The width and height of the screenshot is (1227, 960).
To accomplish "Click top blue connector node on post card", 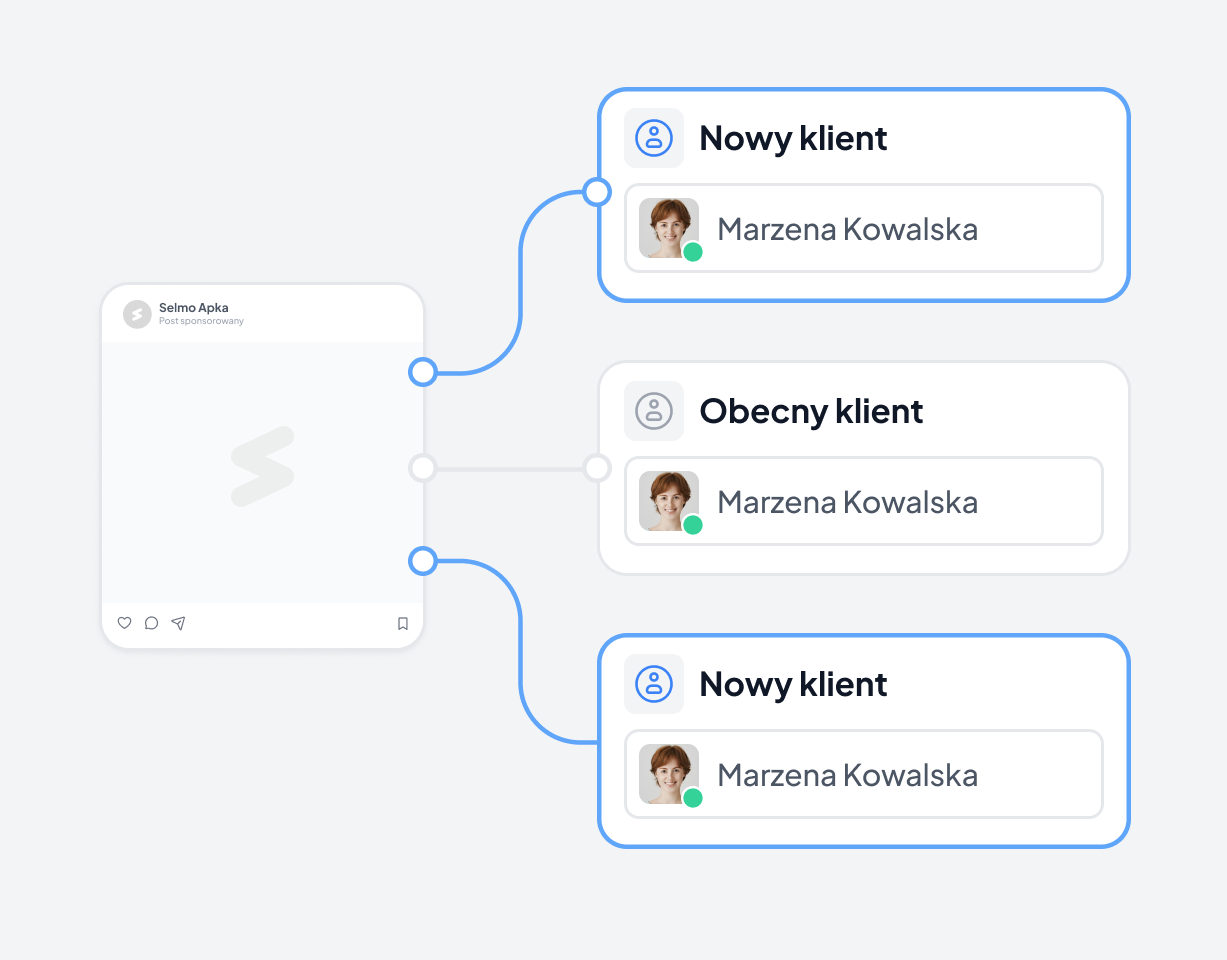I will coord(423,372).
